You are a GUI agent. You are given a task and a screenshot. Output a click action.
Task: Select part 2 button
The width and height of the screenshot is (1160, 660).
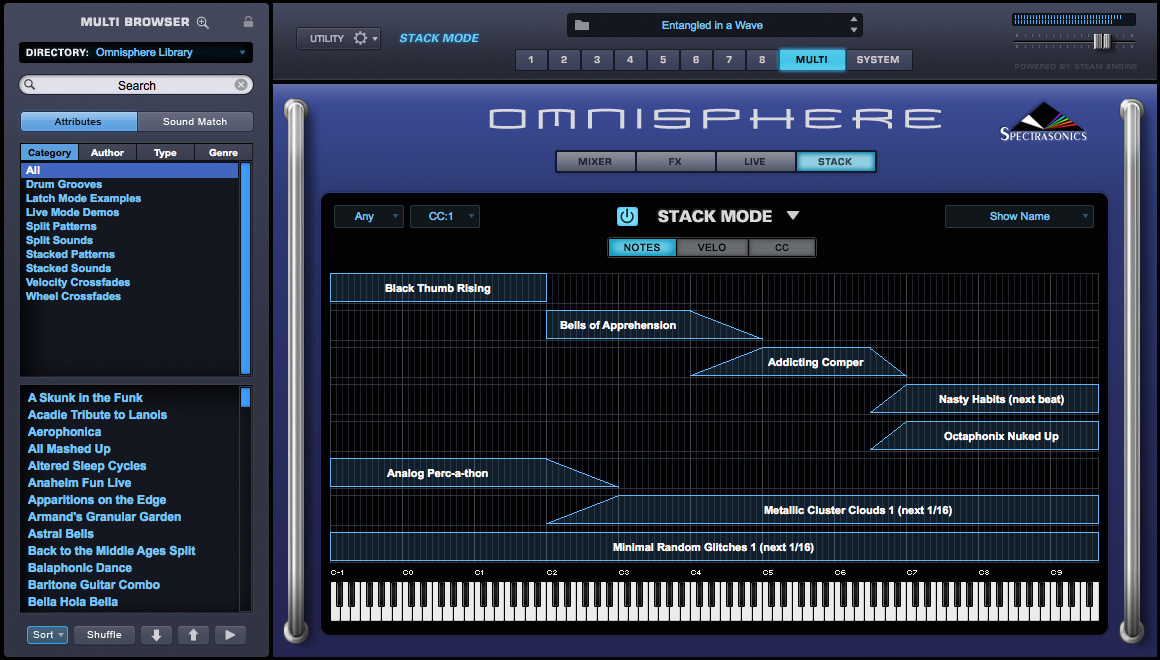(x=564, y=60)
